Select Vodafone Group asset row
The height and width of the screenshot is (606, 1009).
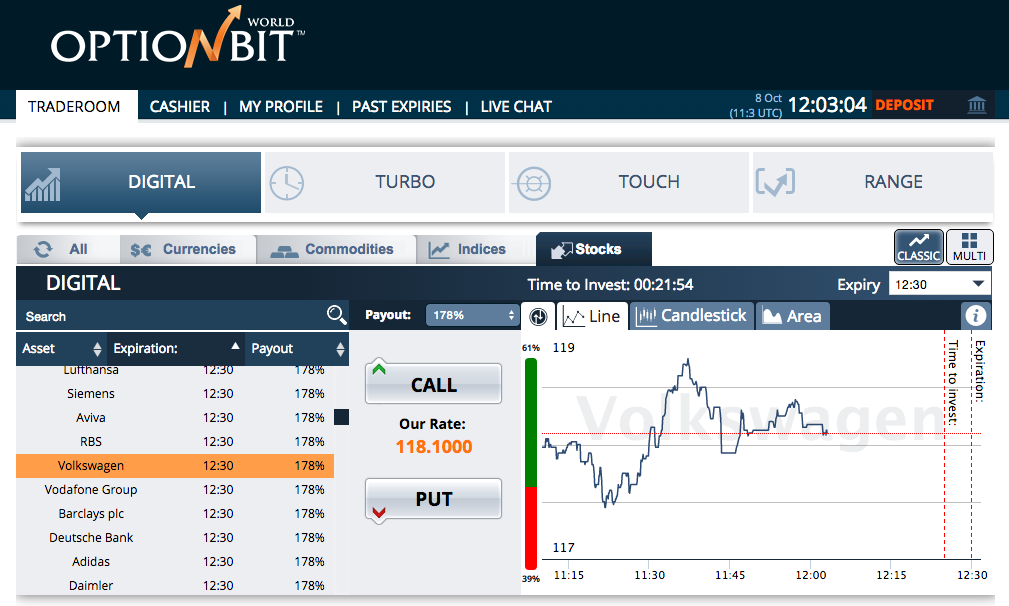[x=175, y=490]
